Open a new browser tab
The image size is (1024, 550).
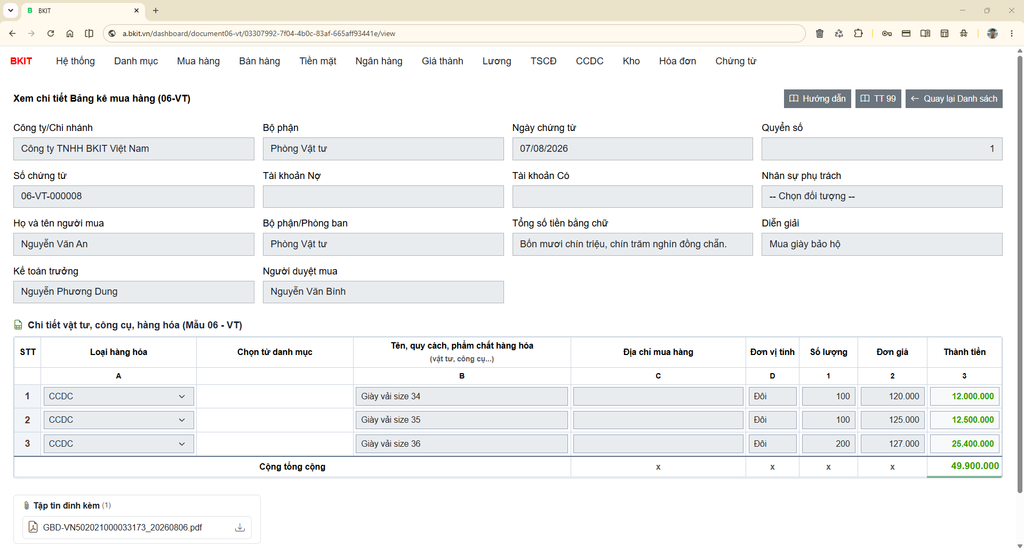coord(155,10)
